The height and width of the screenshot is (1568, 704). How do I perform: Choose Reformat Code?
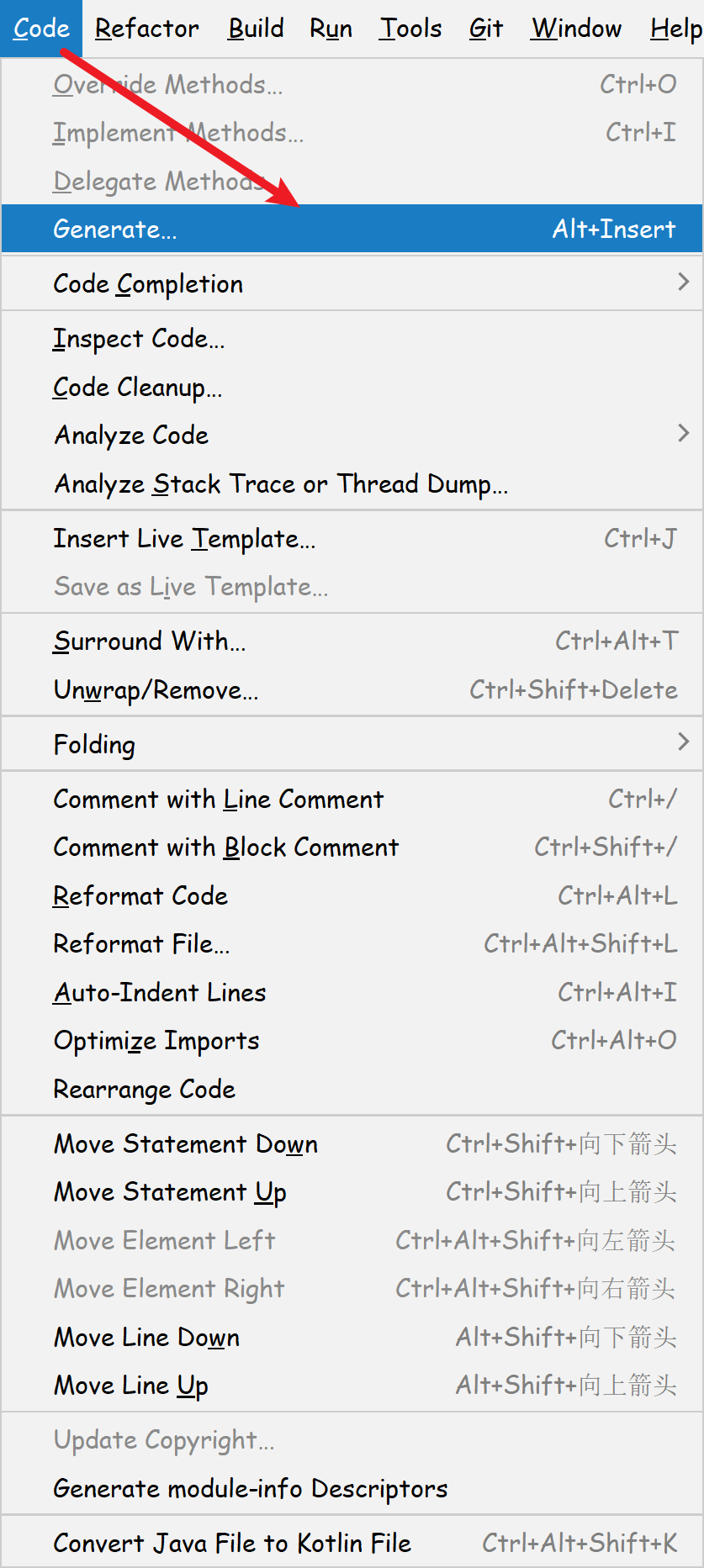[x=140, y=896]
